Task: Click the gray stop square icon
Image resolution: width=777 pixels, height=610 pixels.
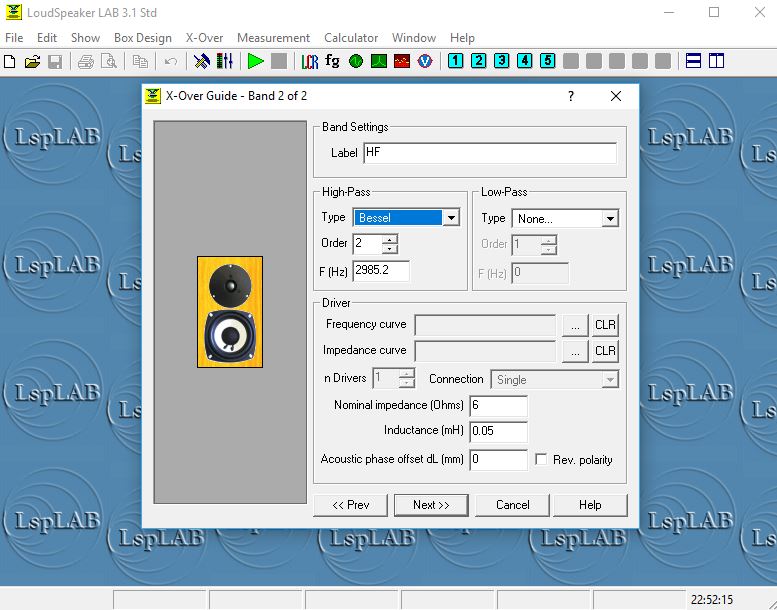Action: [x=279, y=61]
